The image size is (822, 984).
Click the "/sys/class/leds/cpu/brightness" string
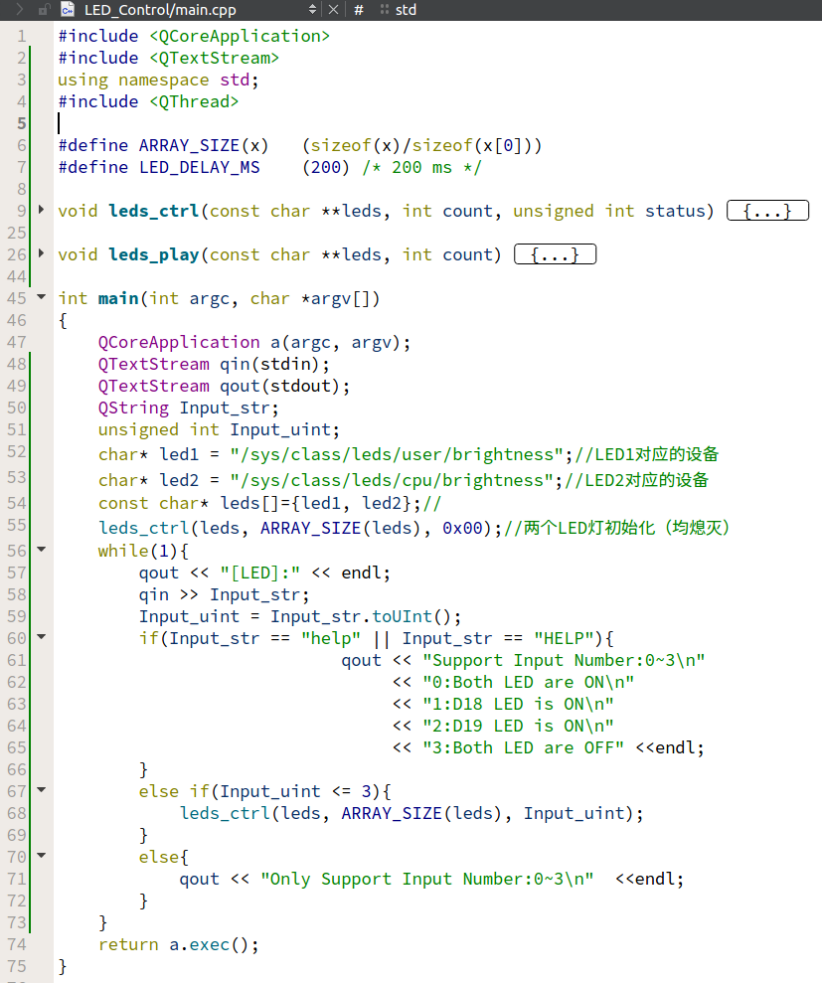point(392,481)
